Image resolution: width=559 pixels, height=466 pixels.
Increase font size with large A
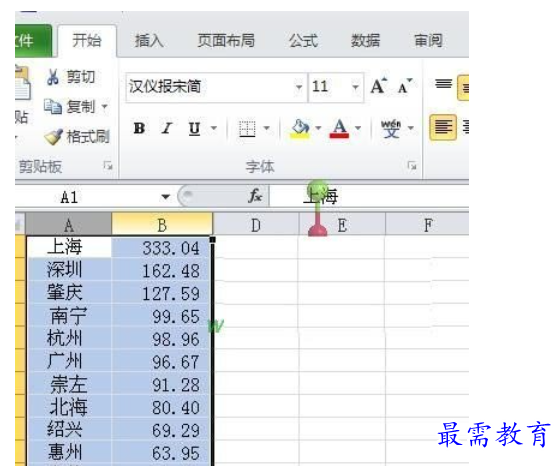(x=379, y=86)
